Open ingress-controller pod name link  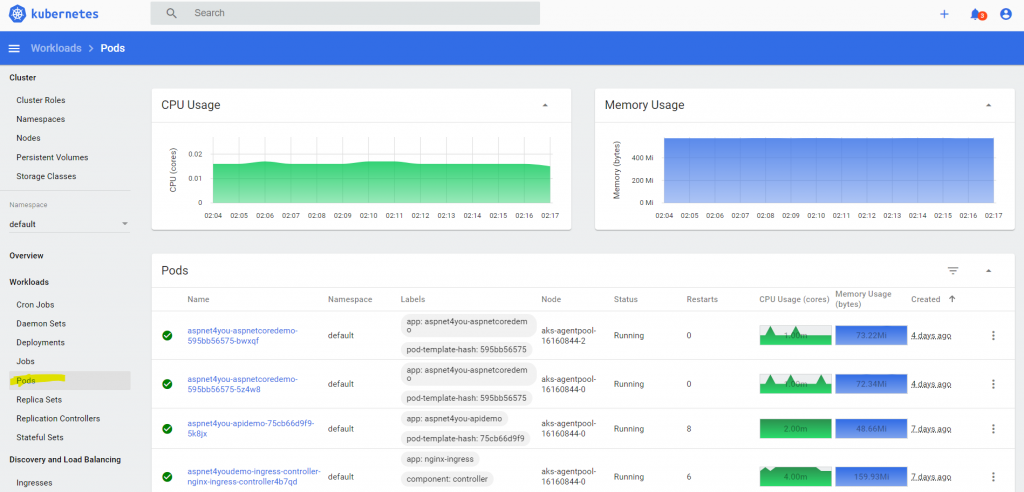coord(254,476)
